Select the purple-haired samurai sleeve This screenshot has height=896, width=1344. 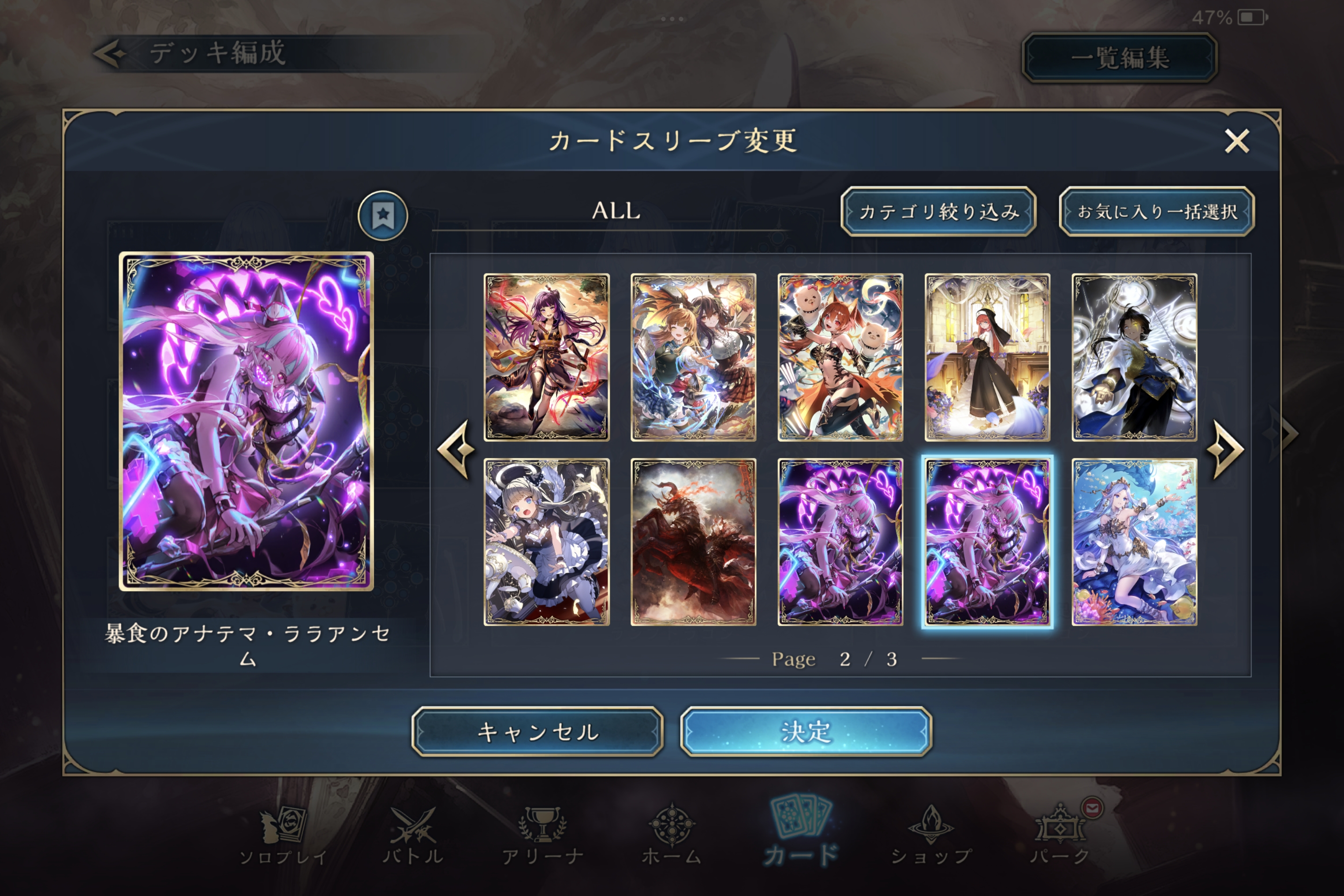click(546, 357)
